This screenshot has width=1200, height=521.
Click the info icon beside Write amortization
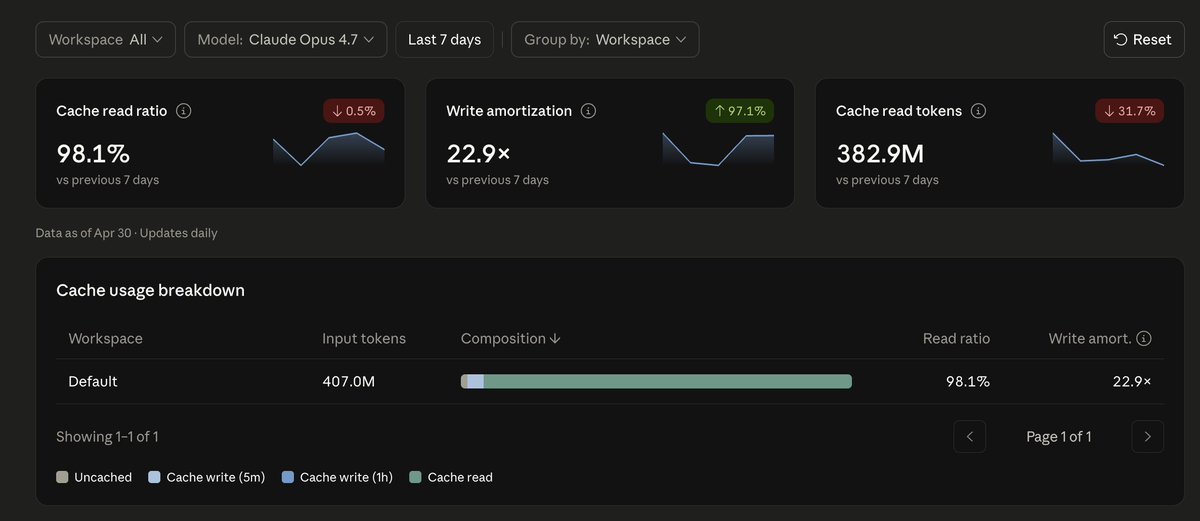coord(588,111)
